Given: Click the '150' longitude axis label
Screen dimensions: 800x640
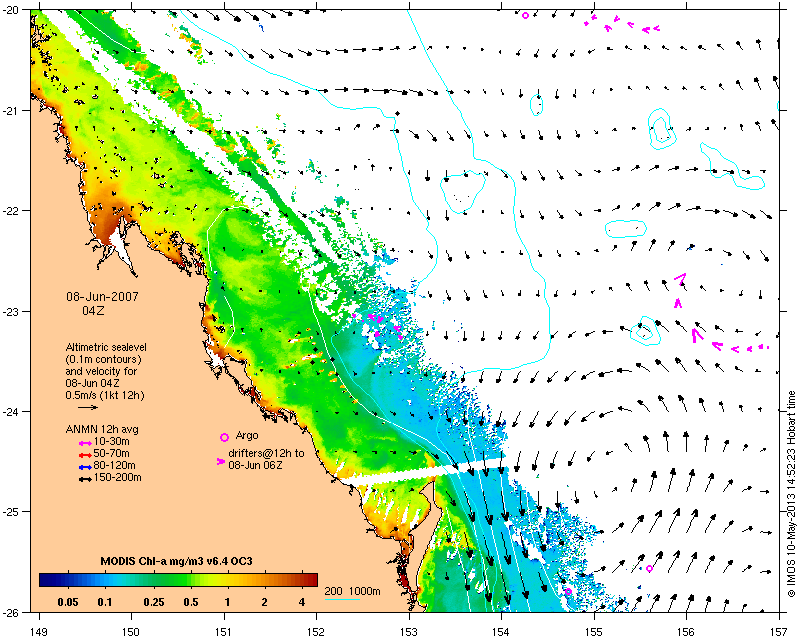Looking at the screenshot, I should 131,632.
